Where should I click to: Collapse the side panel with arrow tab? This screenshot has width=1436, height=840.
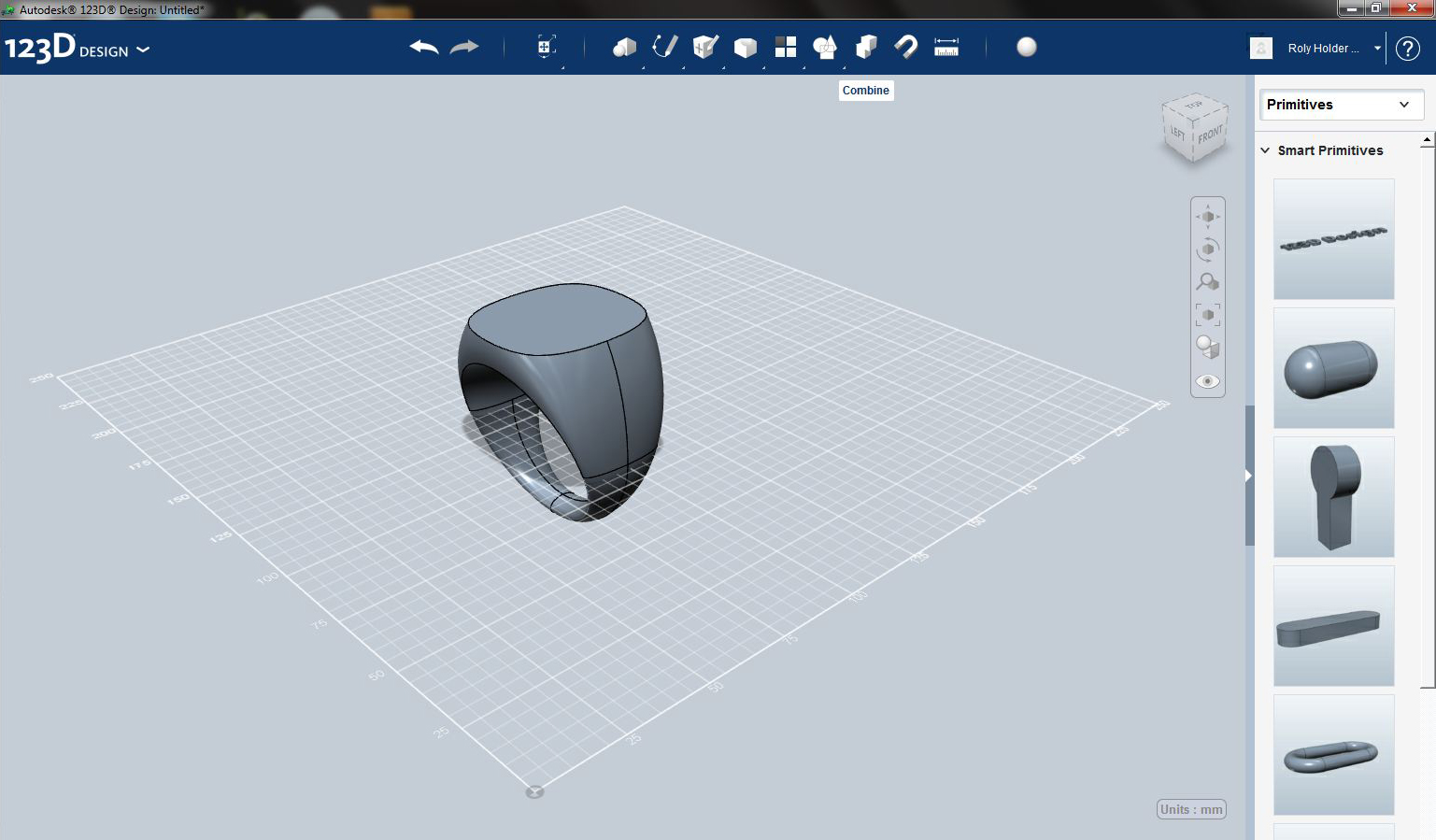[x=1249, y=476]
